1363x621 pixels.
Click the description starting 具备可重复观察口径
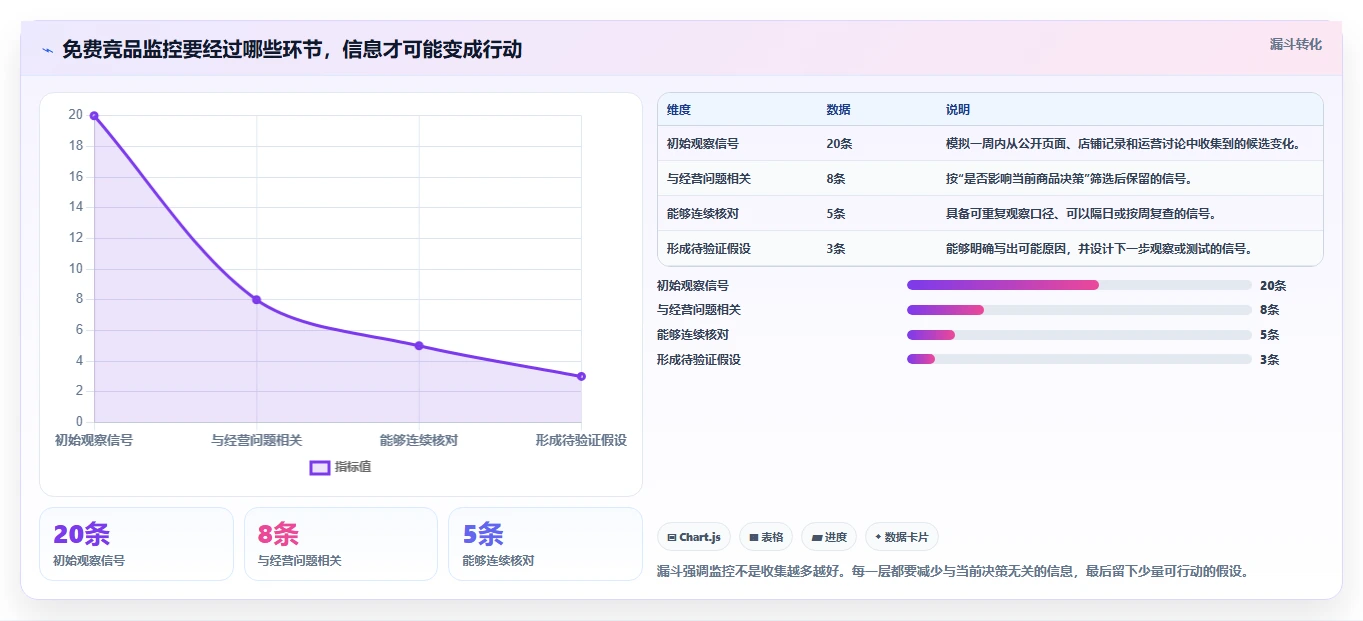(1081, 214)
